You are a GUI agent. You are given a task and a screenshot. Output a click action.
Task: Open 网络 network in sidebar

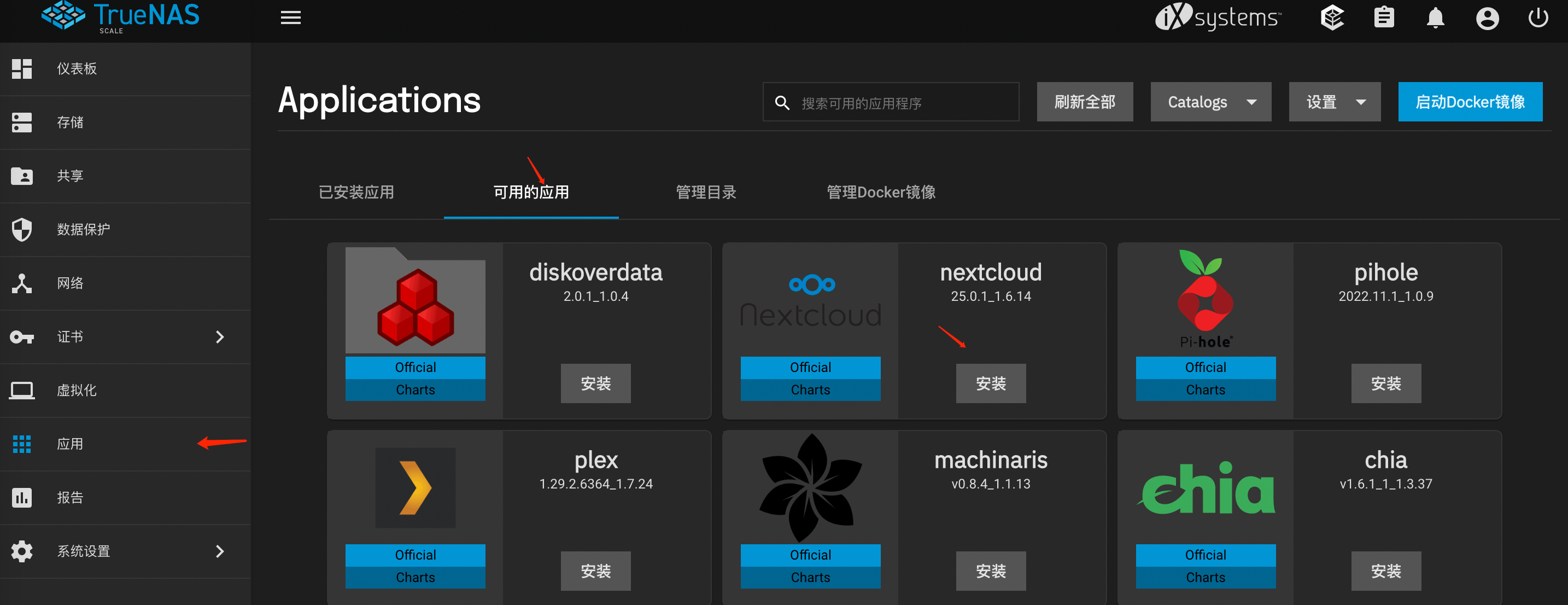pyautogui.click(x=70, y=283)
